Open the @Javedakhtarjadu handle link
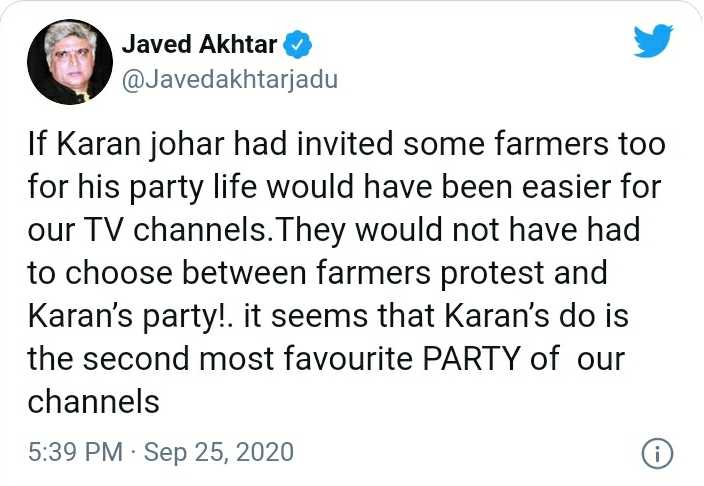 230,80
